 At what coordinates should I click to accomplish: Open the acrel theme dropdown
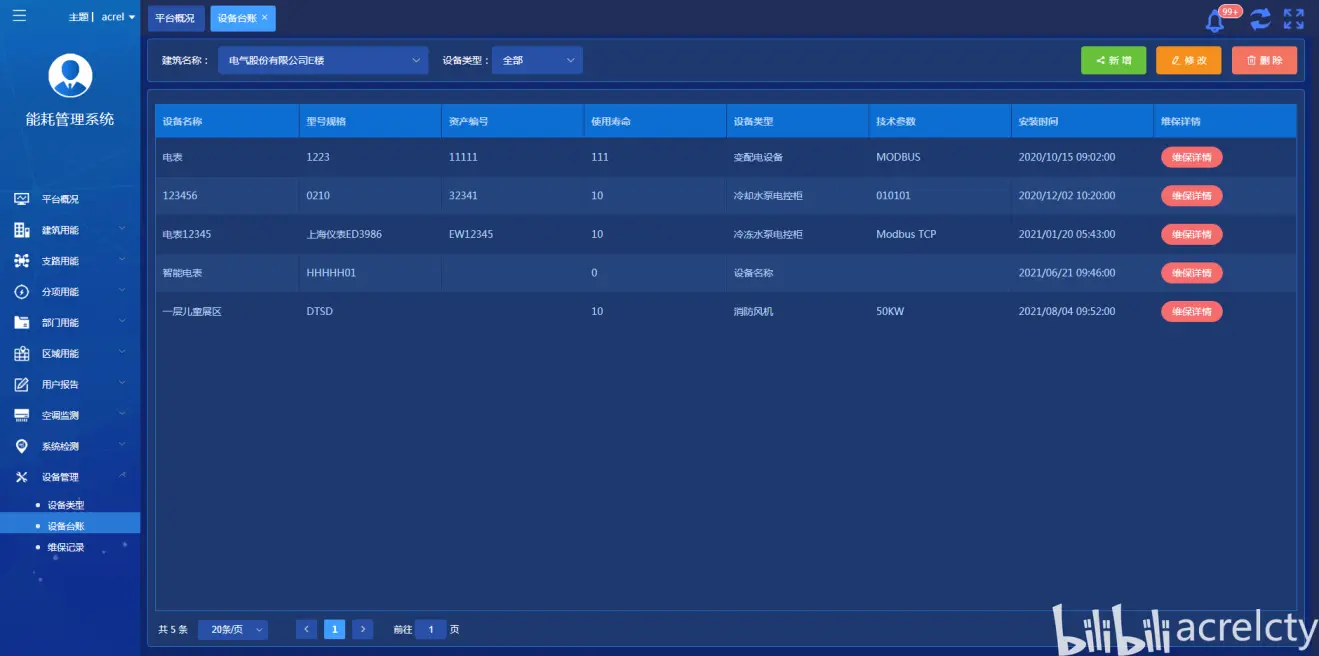click(x=119, y=17)
